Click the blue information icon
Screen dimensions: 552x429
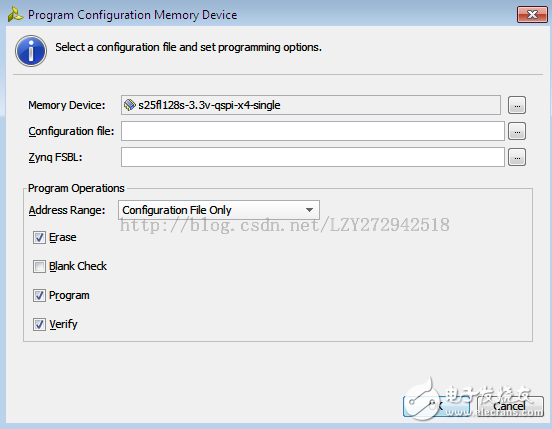31,51
